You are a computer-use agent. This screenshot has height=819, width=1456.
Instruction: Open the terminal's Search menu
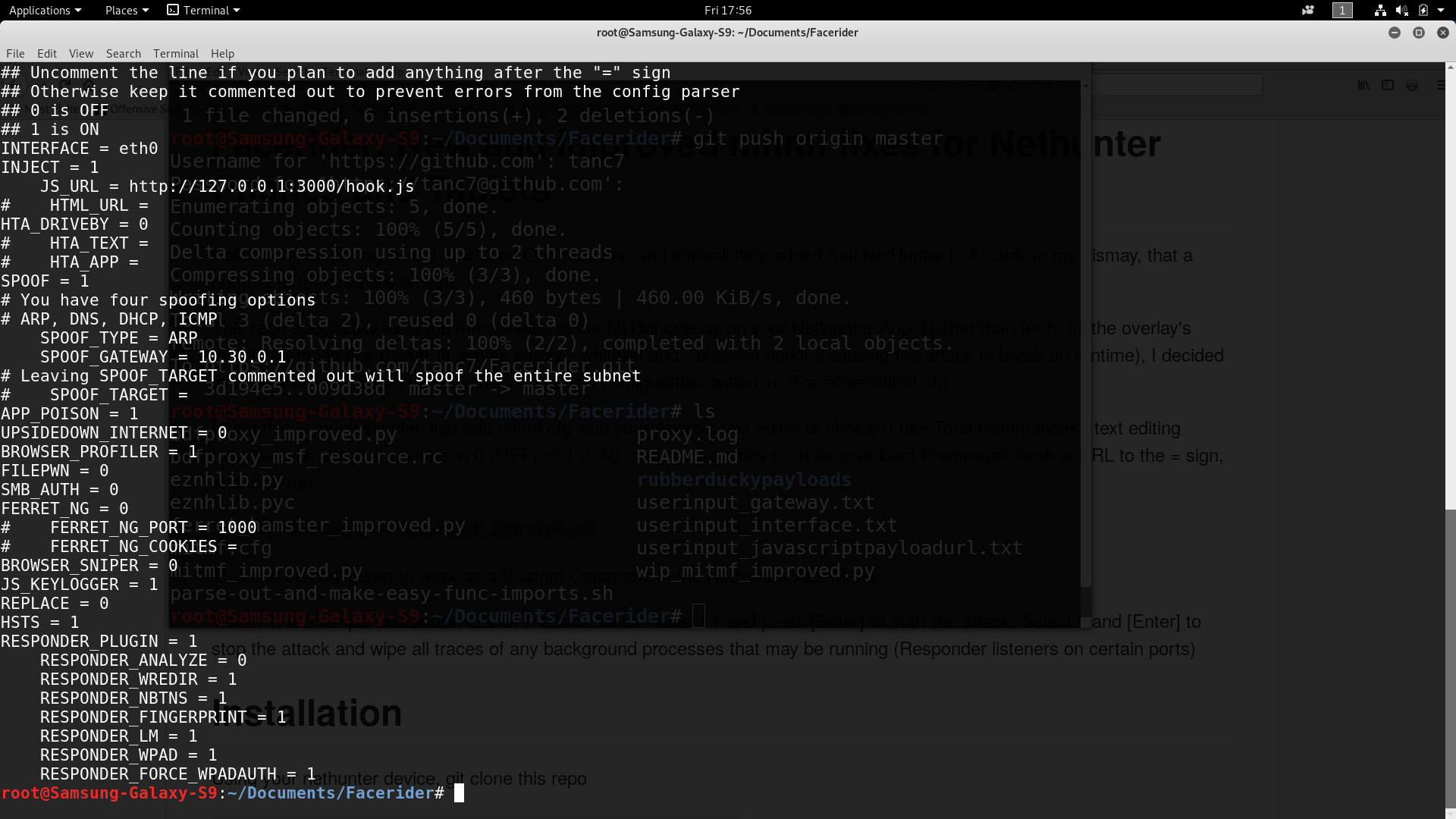[x=123, y=53]
